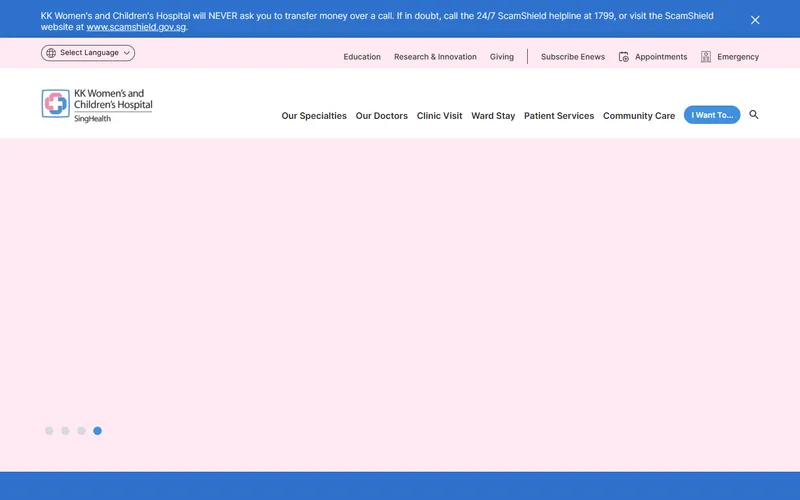
Task: Open Our Doctors menu
Action: [382, 116]
